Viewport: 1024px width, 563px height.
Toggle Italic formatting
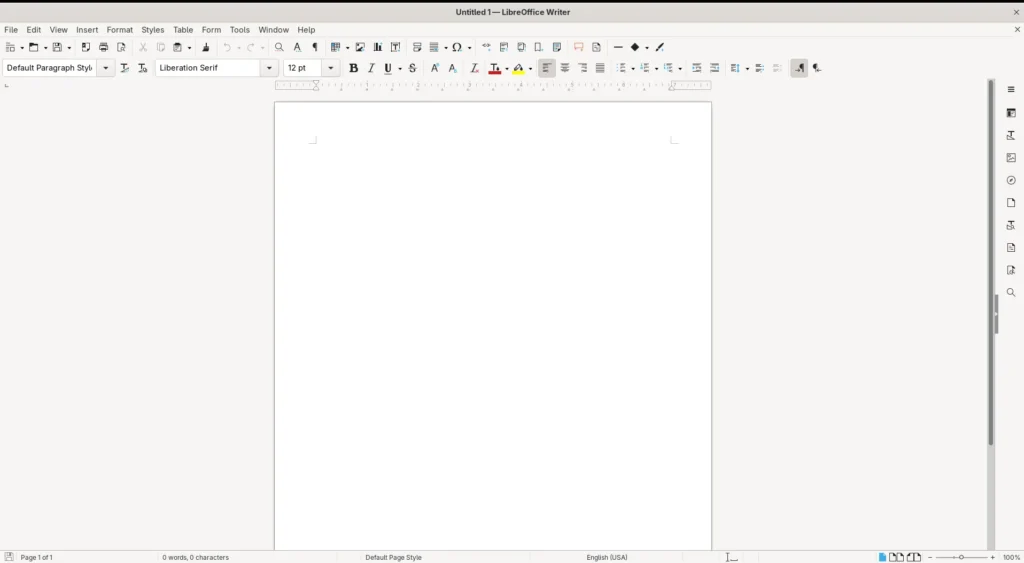coord(371,68)
